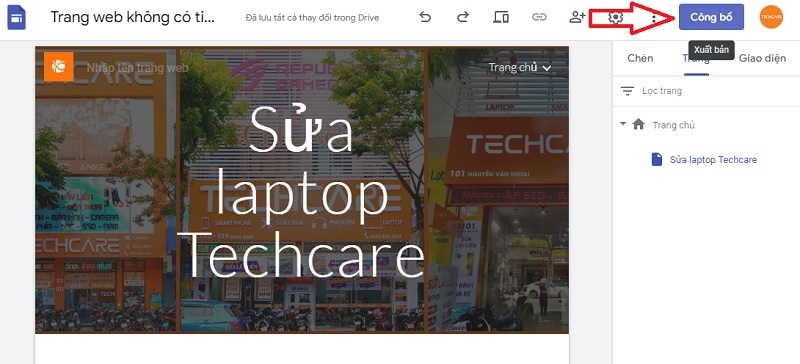Open the three-dot More menu
The width and height of the screenshot is (800, 364).
(654, 18)
